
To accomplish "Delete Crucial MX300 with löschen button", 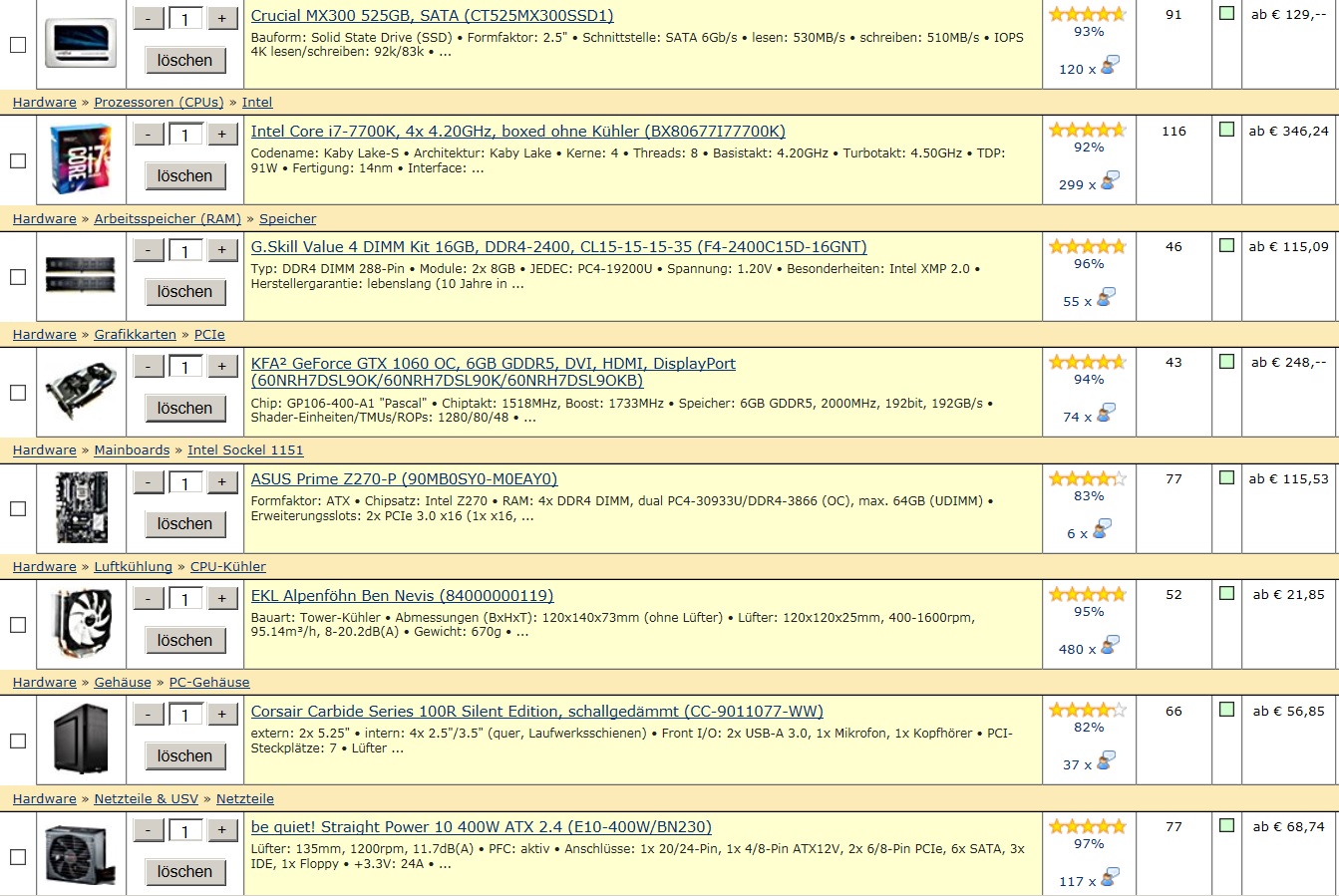I will 184,60.
